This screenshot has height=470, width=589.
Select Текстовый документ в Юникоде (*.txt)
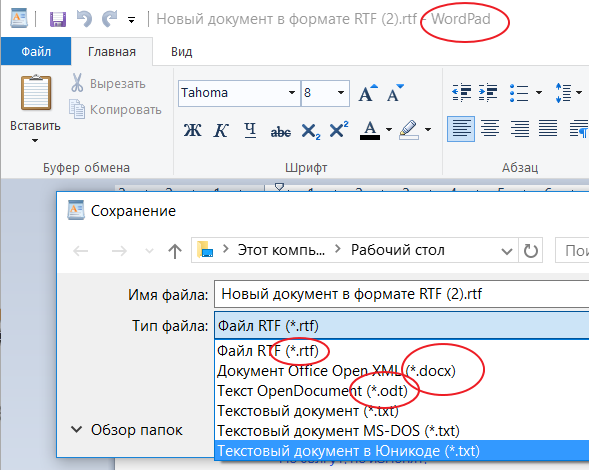[402, 450]
